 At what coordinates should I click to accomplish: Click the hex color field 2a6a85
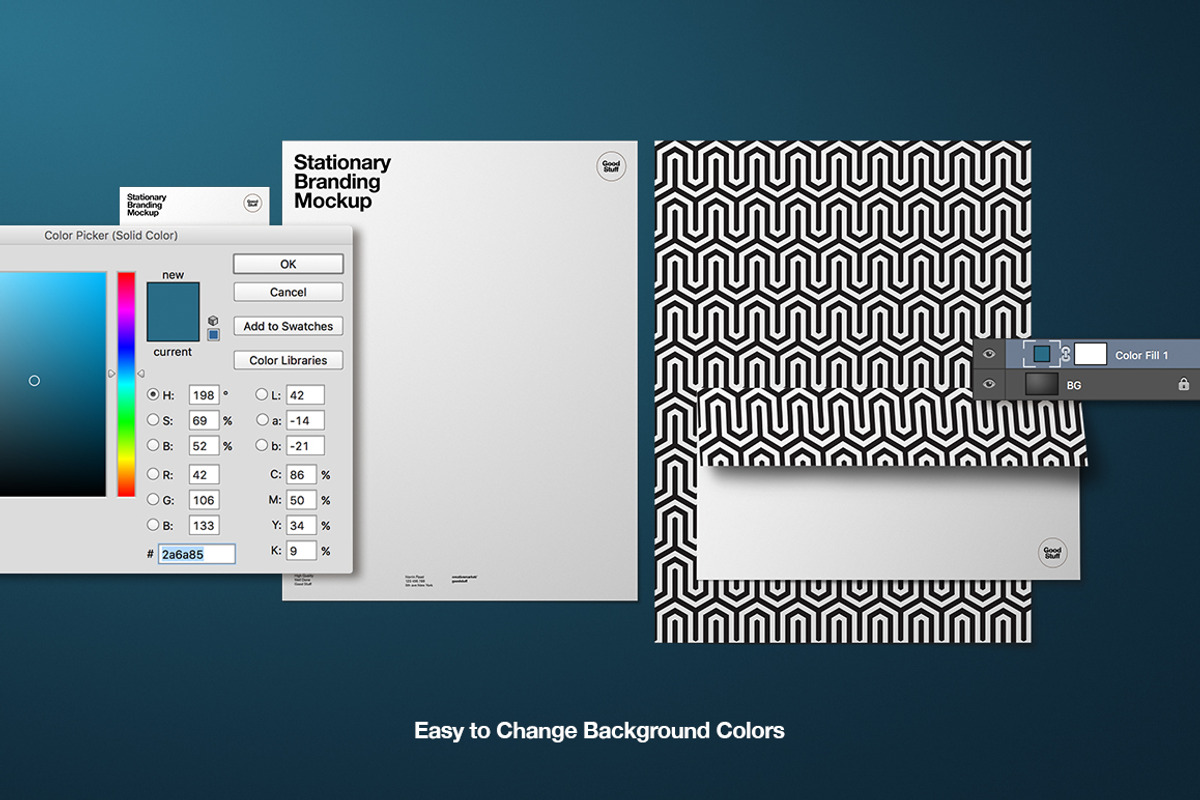[x=196, y=554]
